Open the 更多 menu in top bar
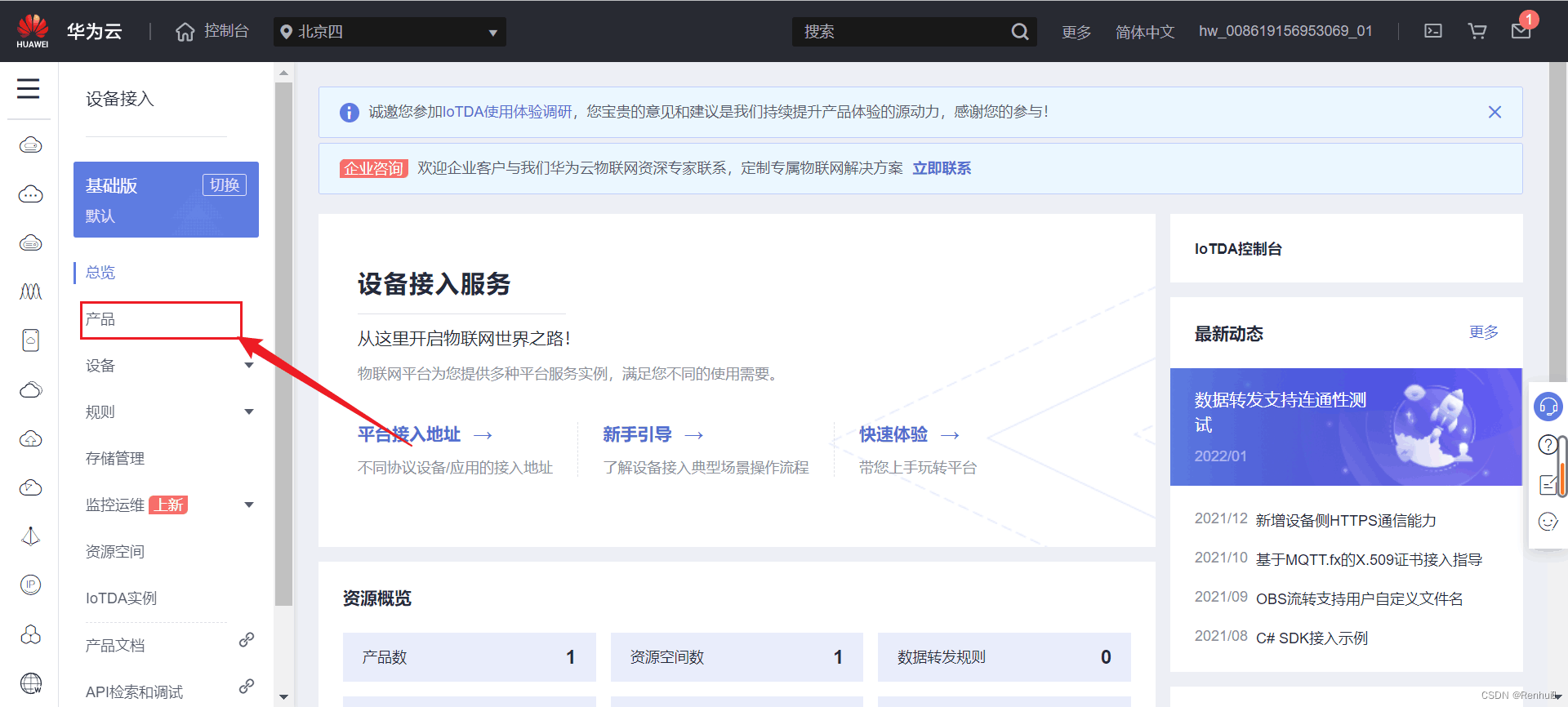 pos(1076,32)
